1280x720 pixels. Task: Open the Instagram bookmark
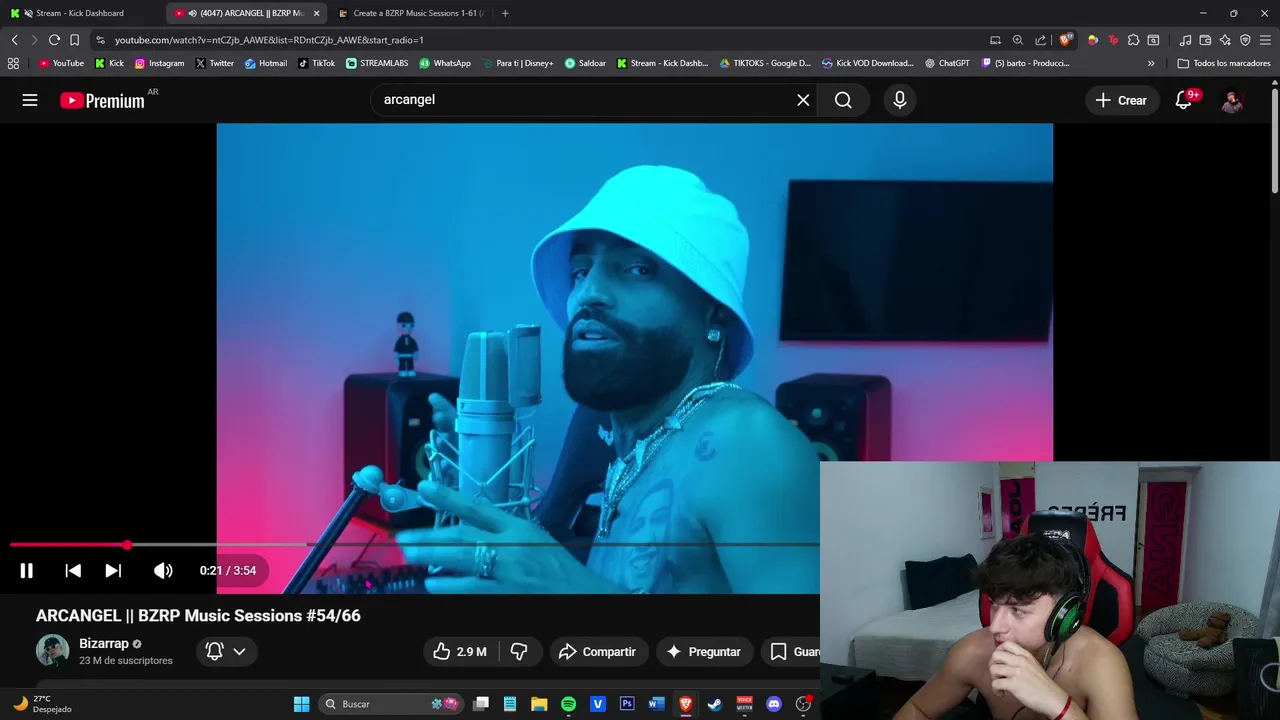click(159, 63)
